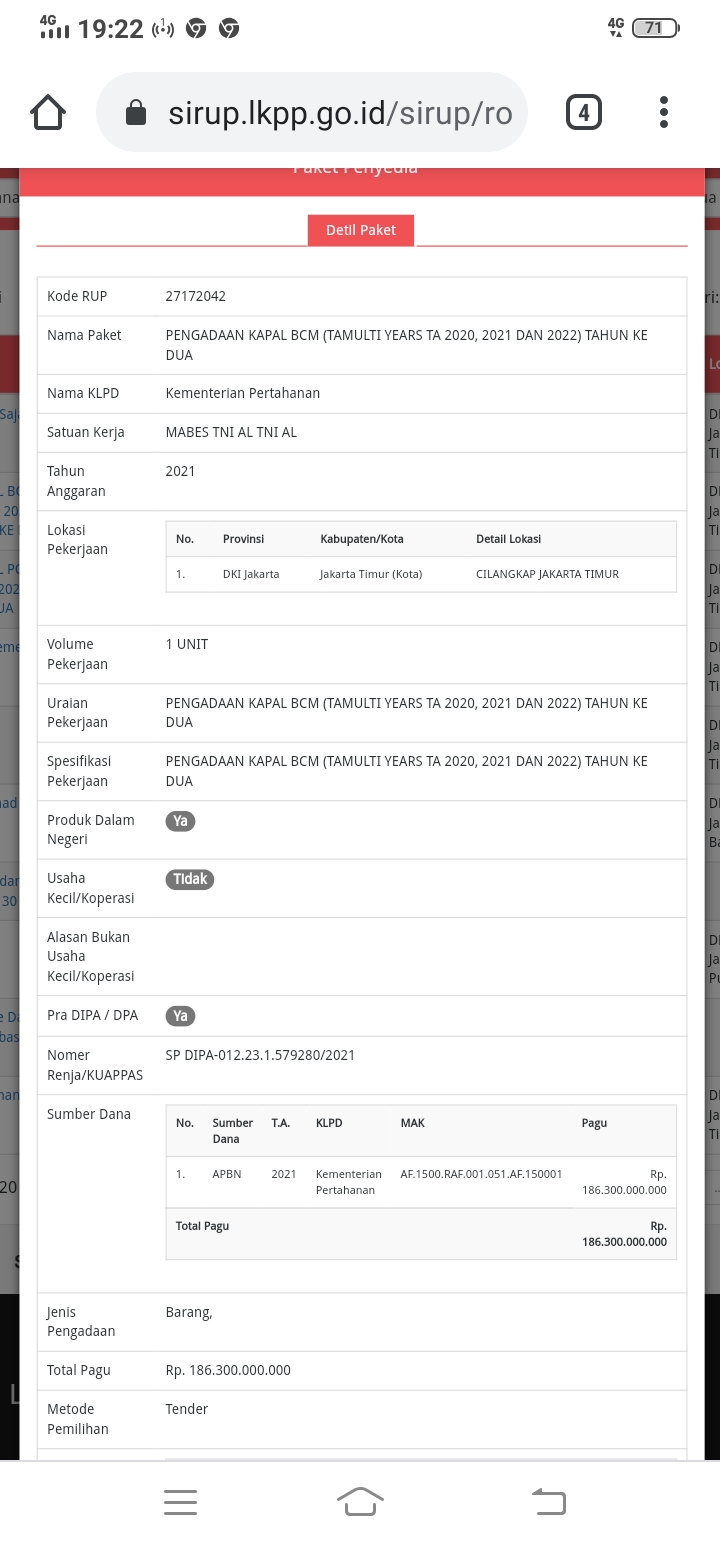
Task: Tap the Nomer Renja value SP DIPA-012.23.1.579280/2021
Action: pyautogui.click(x=260, y=1055)
